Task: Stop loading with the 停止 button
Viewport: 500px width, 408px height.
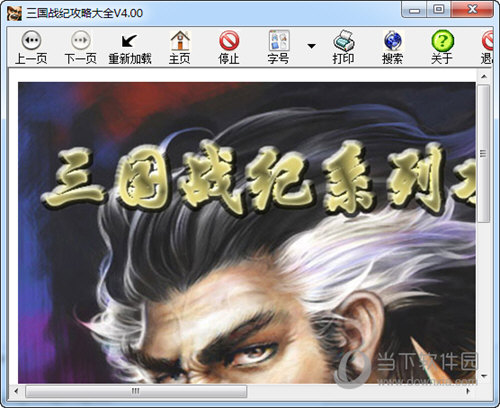Action: [229, 47]
